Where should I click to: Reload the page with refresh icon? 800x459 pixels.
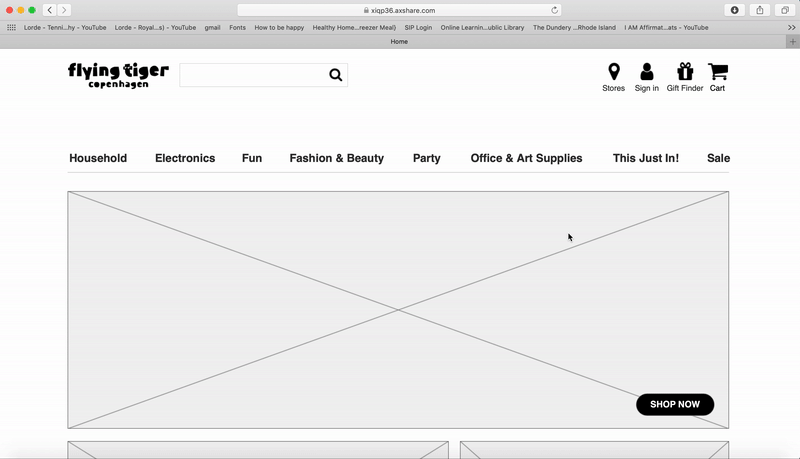555,10
